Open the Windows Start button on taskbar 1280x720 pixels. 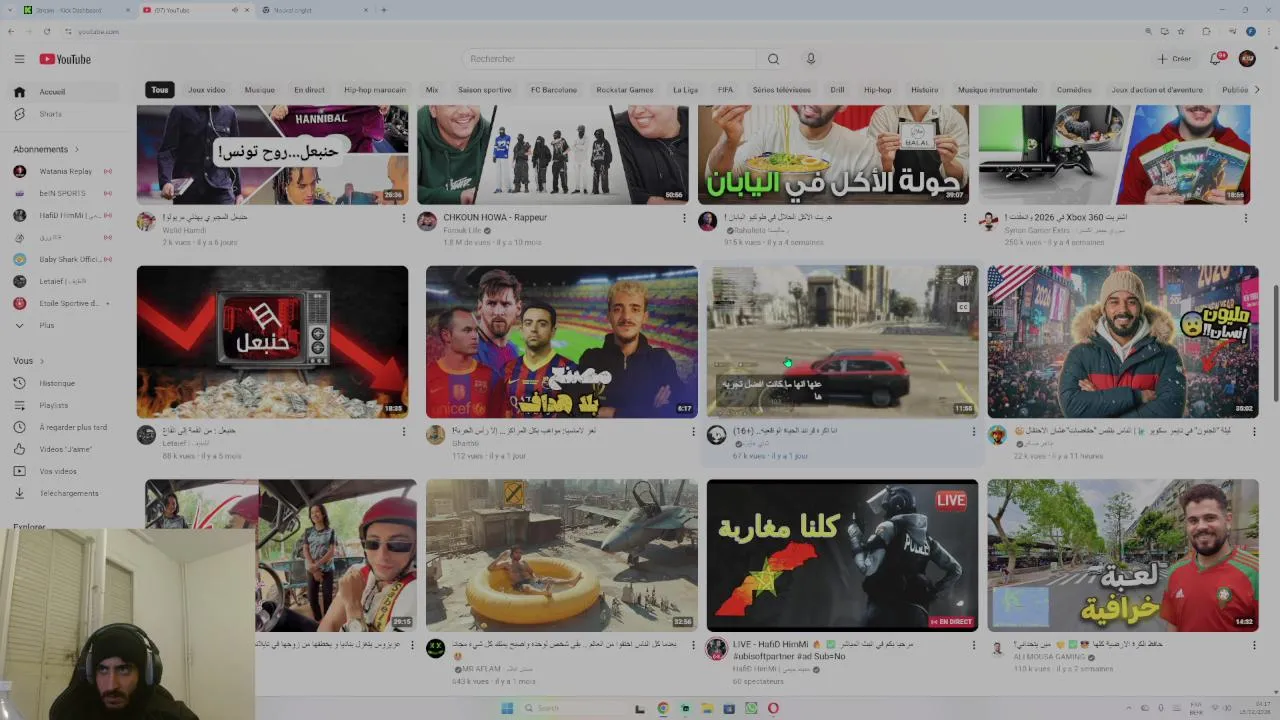[507, 708]
